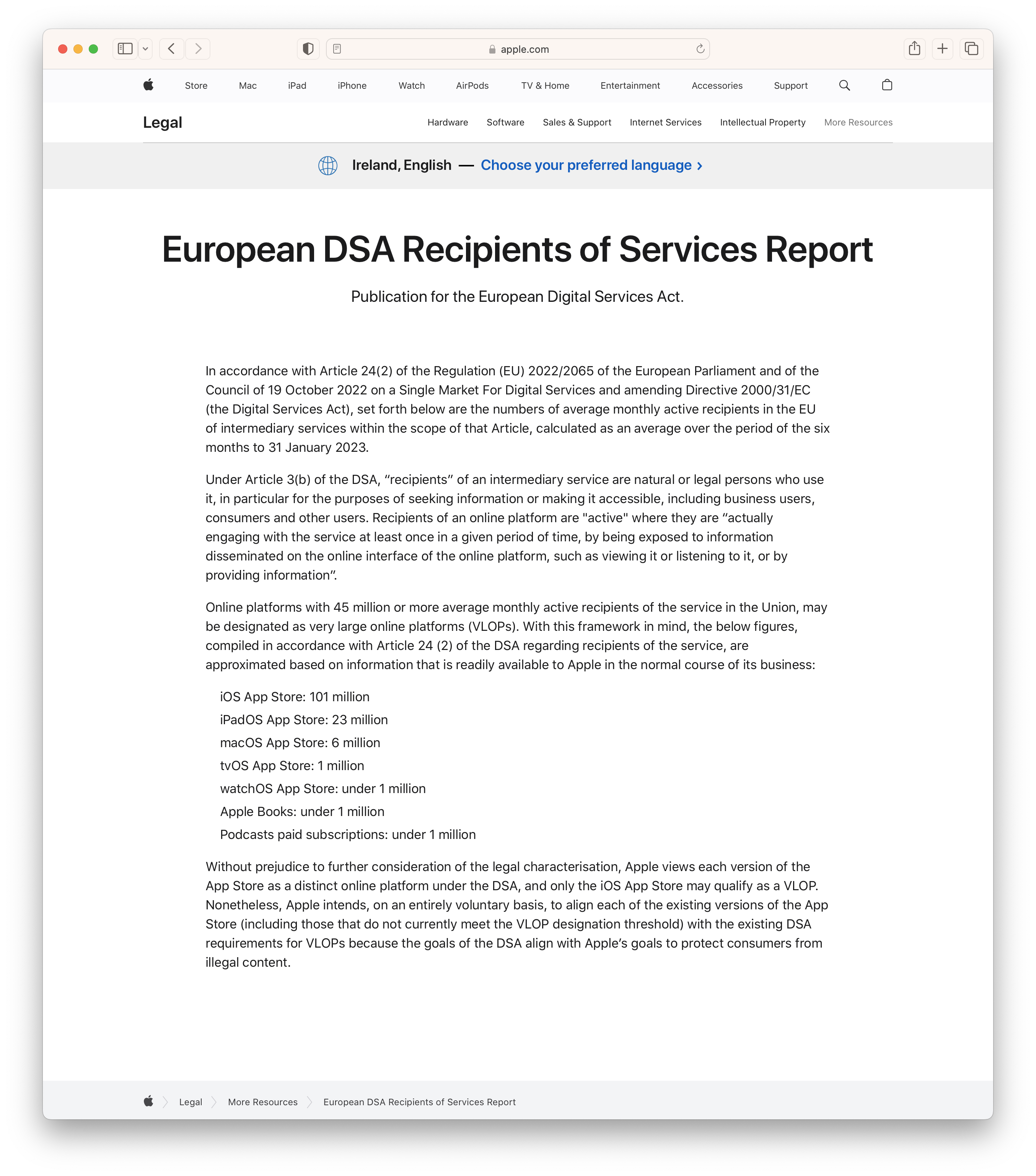
Task: Click iPadOS App Store: 23 million line
Action: click(x=304, y=720)
